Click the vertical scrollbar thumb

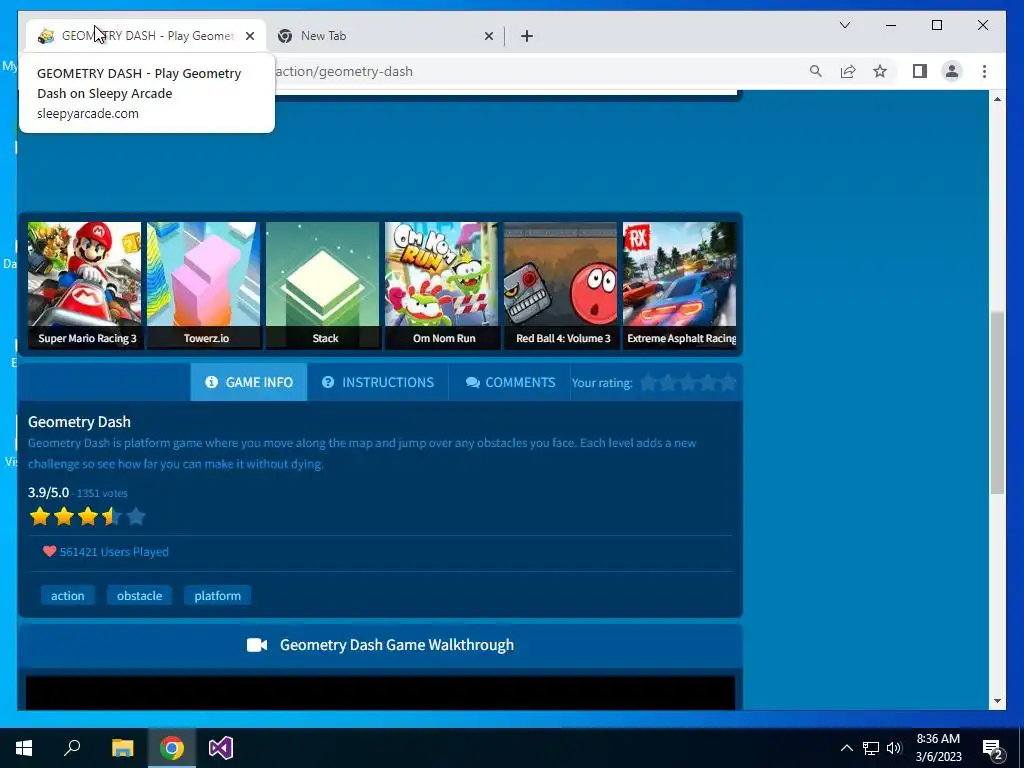click(997, 403)
